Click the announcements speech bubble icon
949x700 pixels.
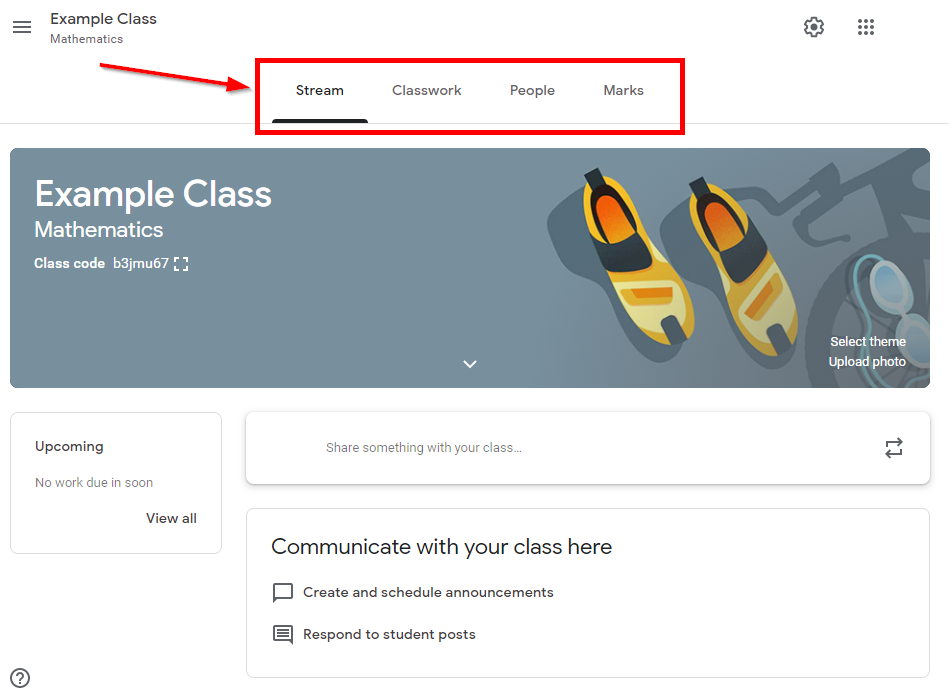click(283, 592)
